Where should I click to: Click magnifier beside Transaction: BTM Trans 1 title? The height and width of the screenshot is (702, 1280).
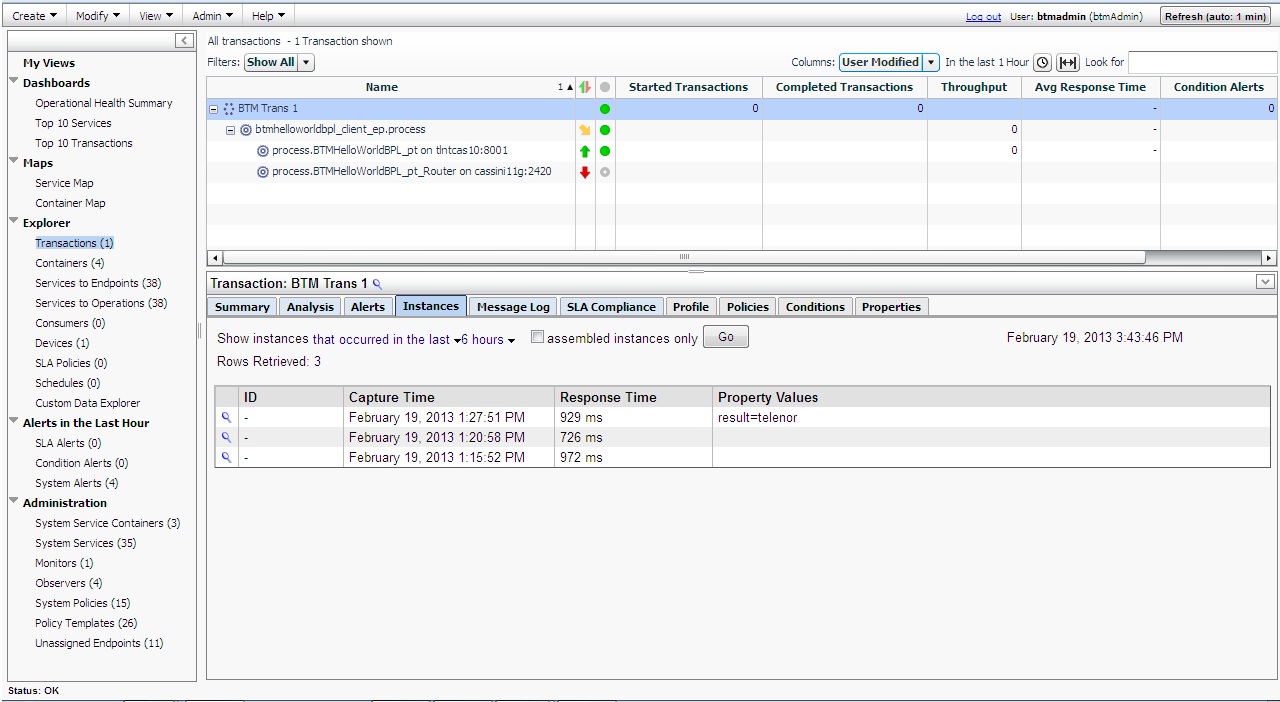click(x=377, y=284)
